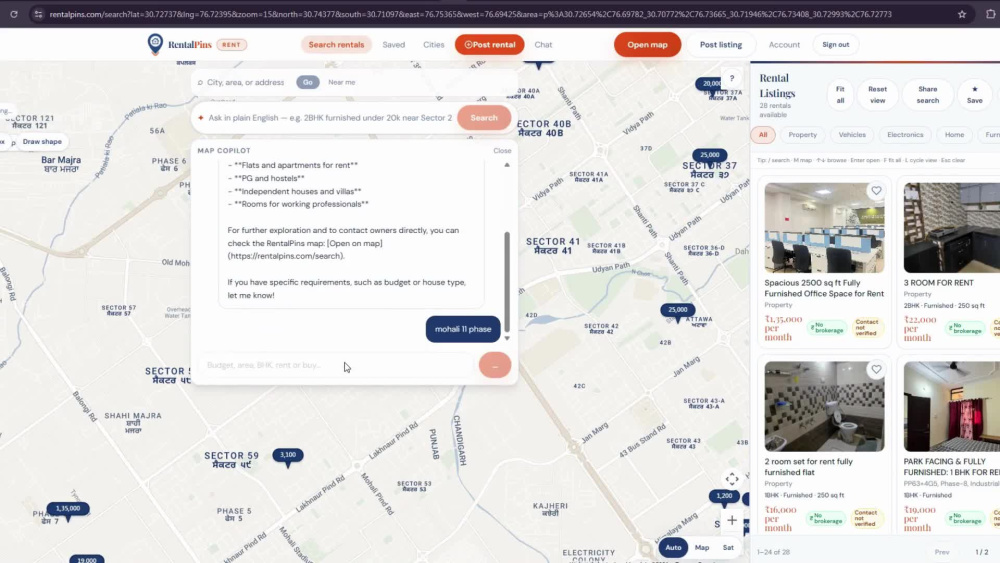This screenshot has height=563, width=1000.
Task: Click the Draw shape tool
Action: pyautogui.click(x=42, y=142)
